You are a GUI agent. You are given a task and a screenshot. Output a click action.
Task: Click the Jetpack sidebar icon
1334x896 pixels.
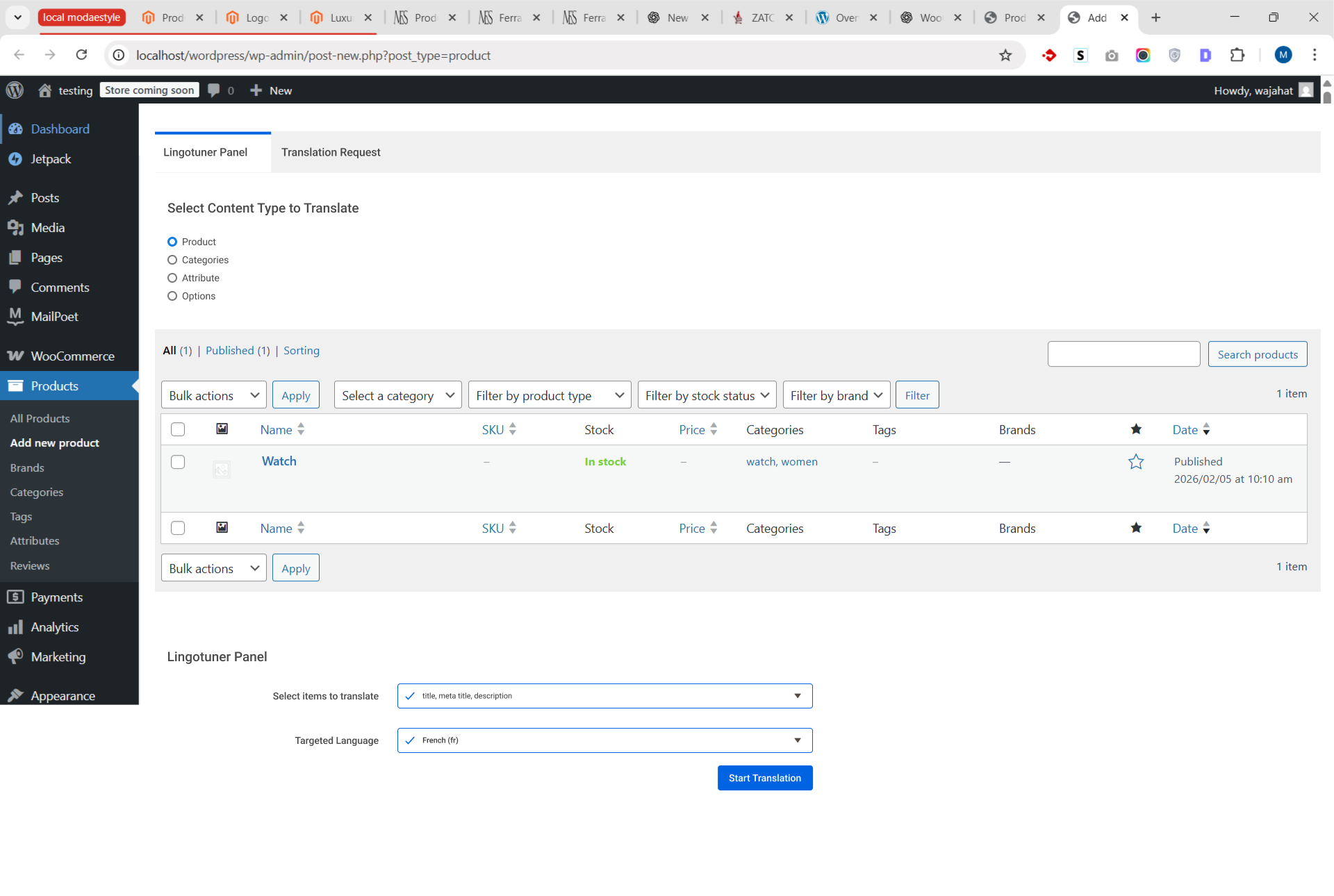15,159
